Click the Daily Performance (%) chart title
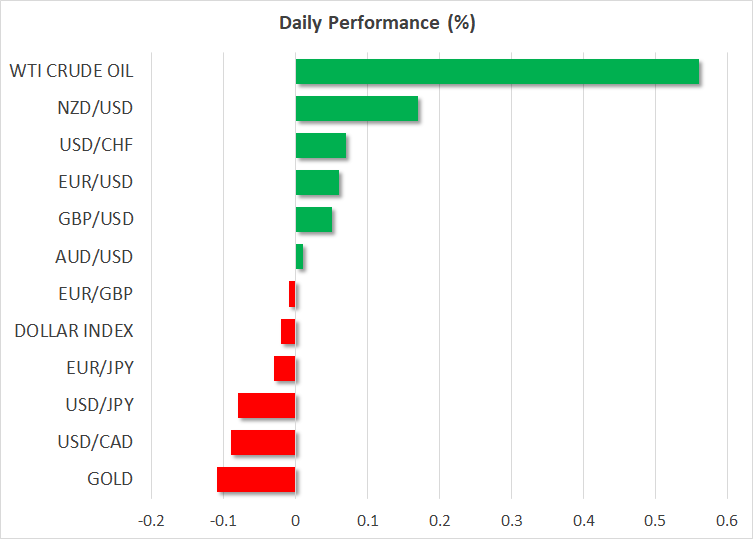 (376, 24)
